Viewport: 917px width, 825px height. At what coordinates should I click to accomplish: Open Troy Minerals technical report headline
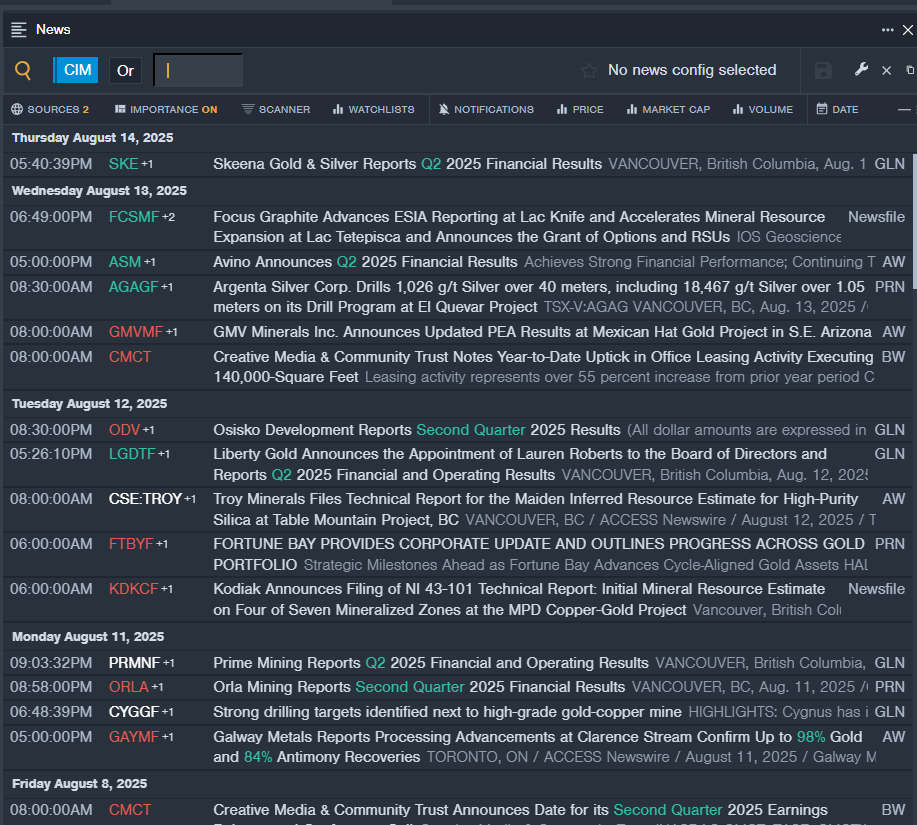coord(536,509)
